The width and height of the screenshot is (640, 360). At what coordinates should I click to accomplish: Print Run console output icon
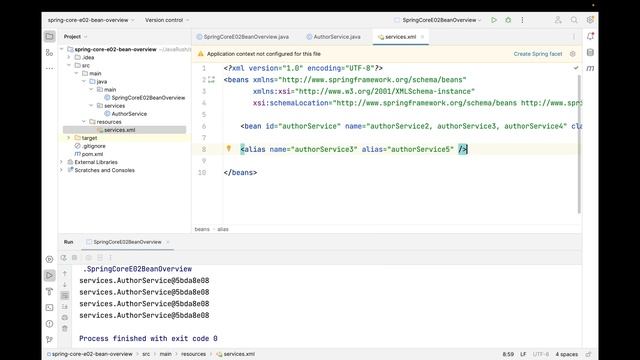click(x=65, y=318)
